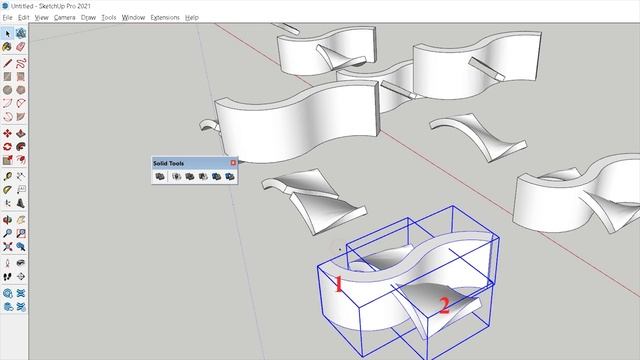Open the Window menu
The height and width of the screenshot is (360, 640).
pos(133,18)
